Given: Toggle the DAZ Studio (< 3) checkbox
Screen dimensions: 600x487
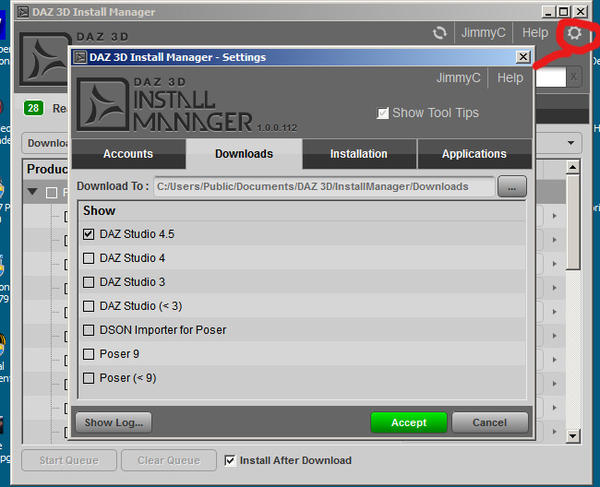Looking at the screenshot, I should pyautogui.click(x=88, y=306).
